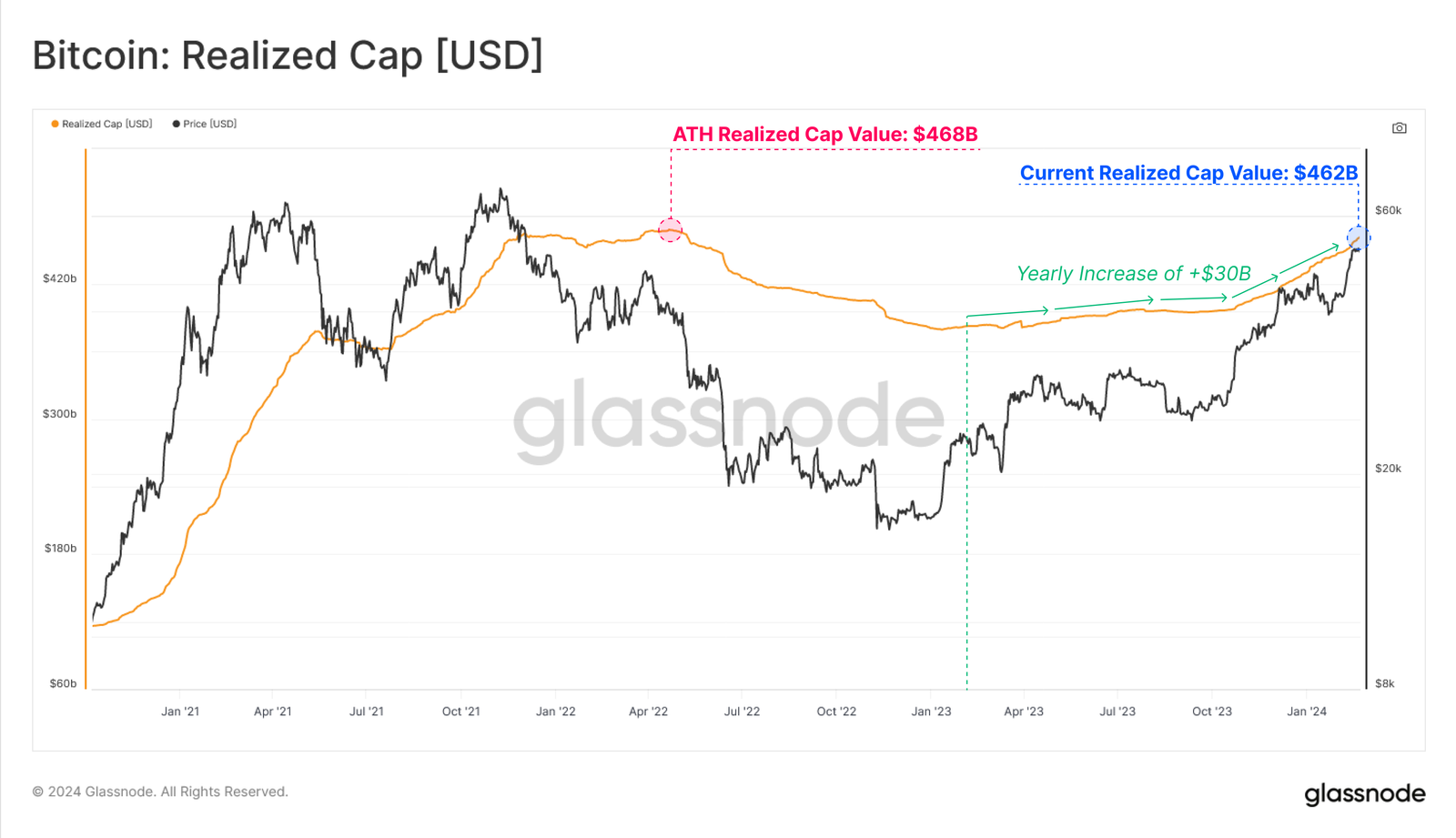
Task: Click the camera screenshot icon
Action: (1399, 128)
